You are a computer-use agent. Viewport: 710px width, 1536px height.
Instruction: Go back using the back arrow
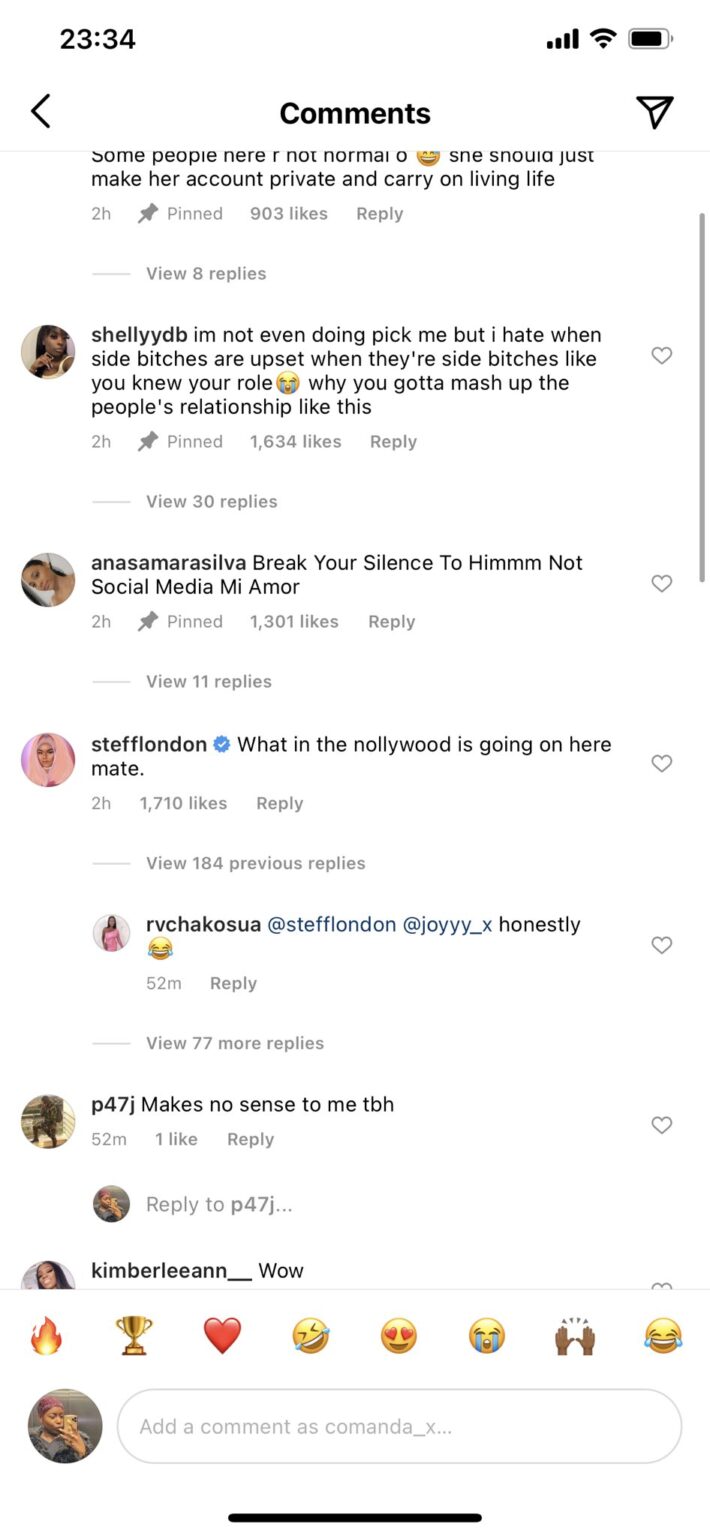click(x=41, y=112)
